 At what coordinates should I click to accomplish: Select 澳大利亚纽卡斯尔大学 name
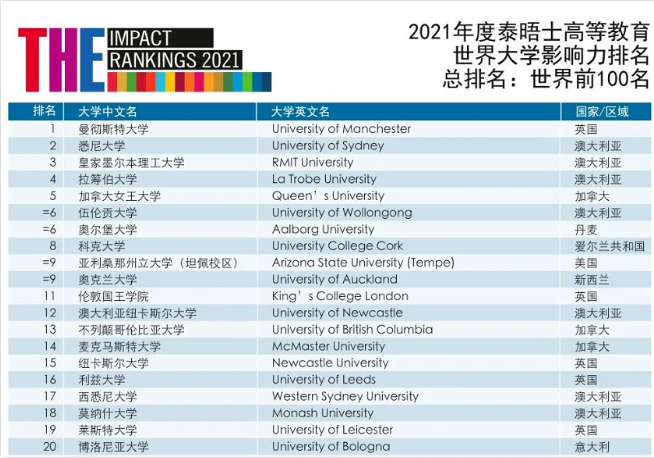(137, 313)
